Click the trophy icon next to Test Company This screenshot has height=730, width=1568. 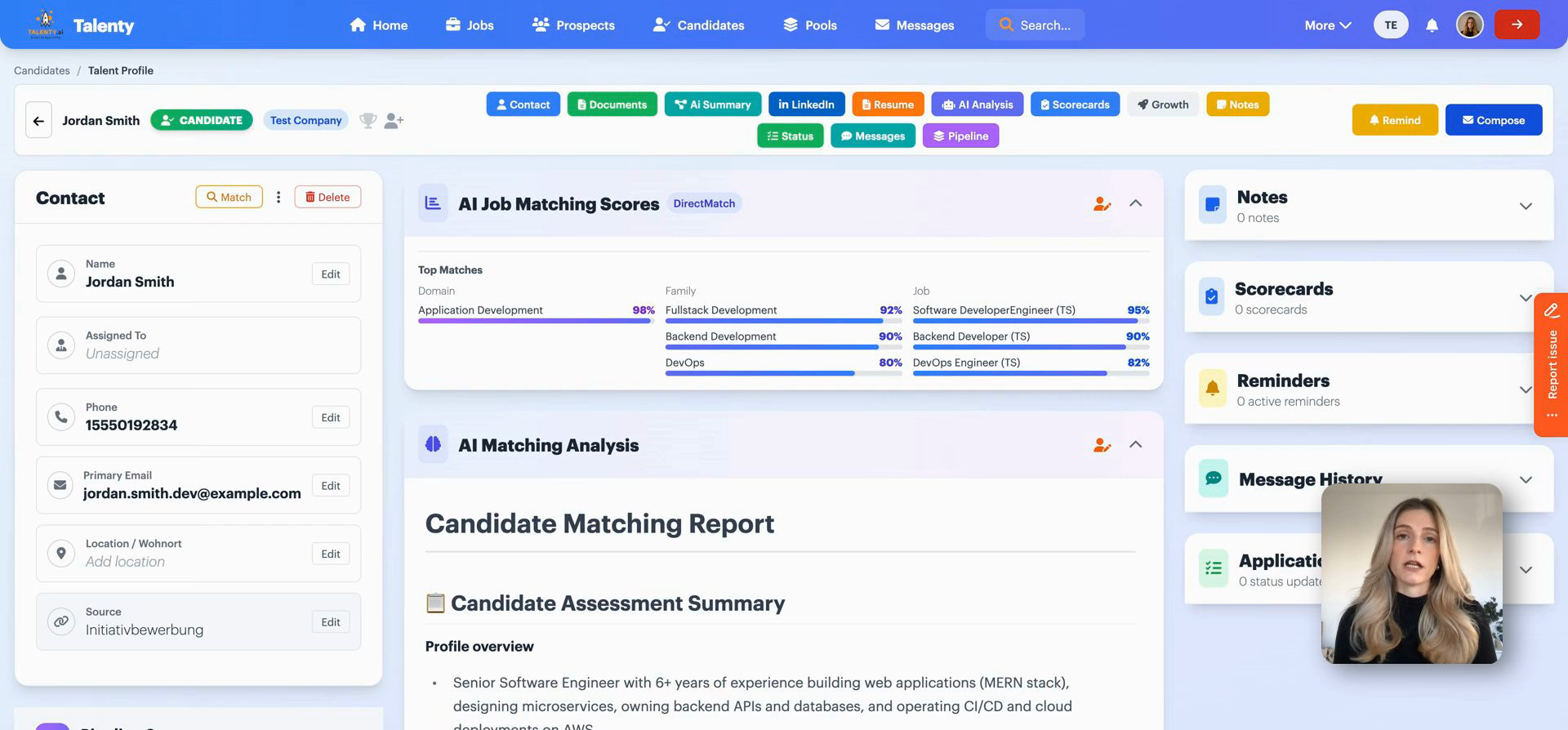click(368, 120)
